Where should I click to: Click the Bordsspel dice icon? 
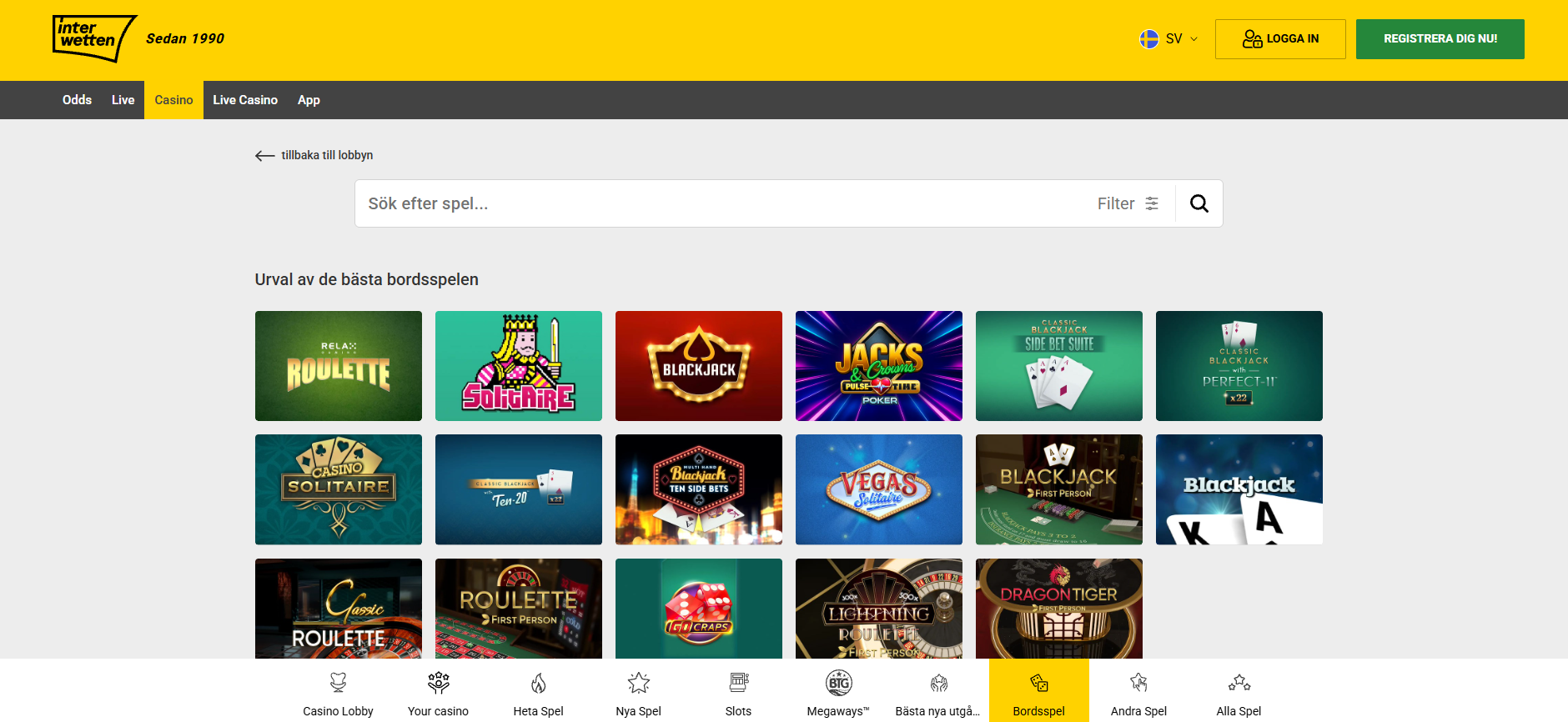point(1039,683)
